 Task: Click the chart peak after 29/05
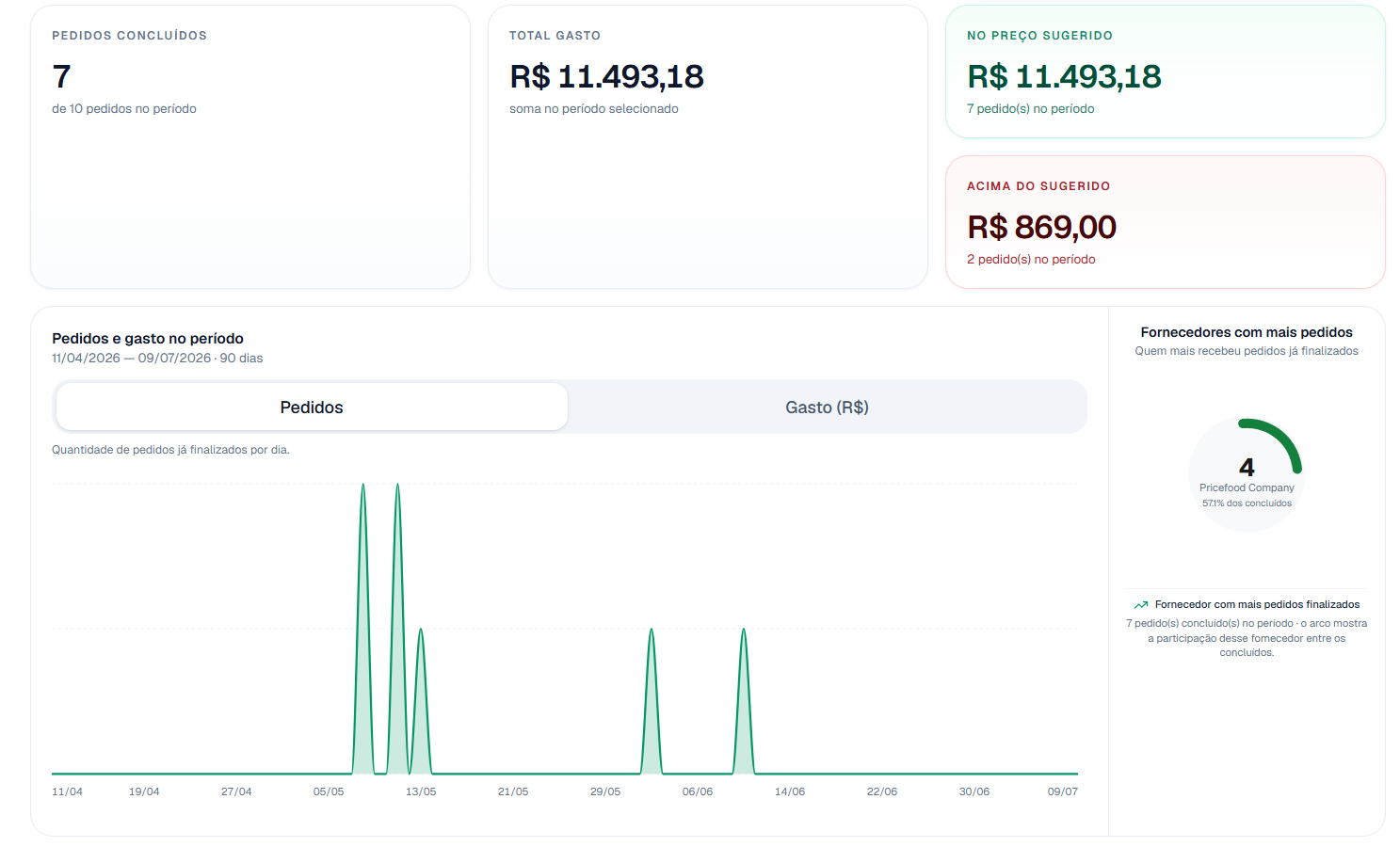[652, 631]
